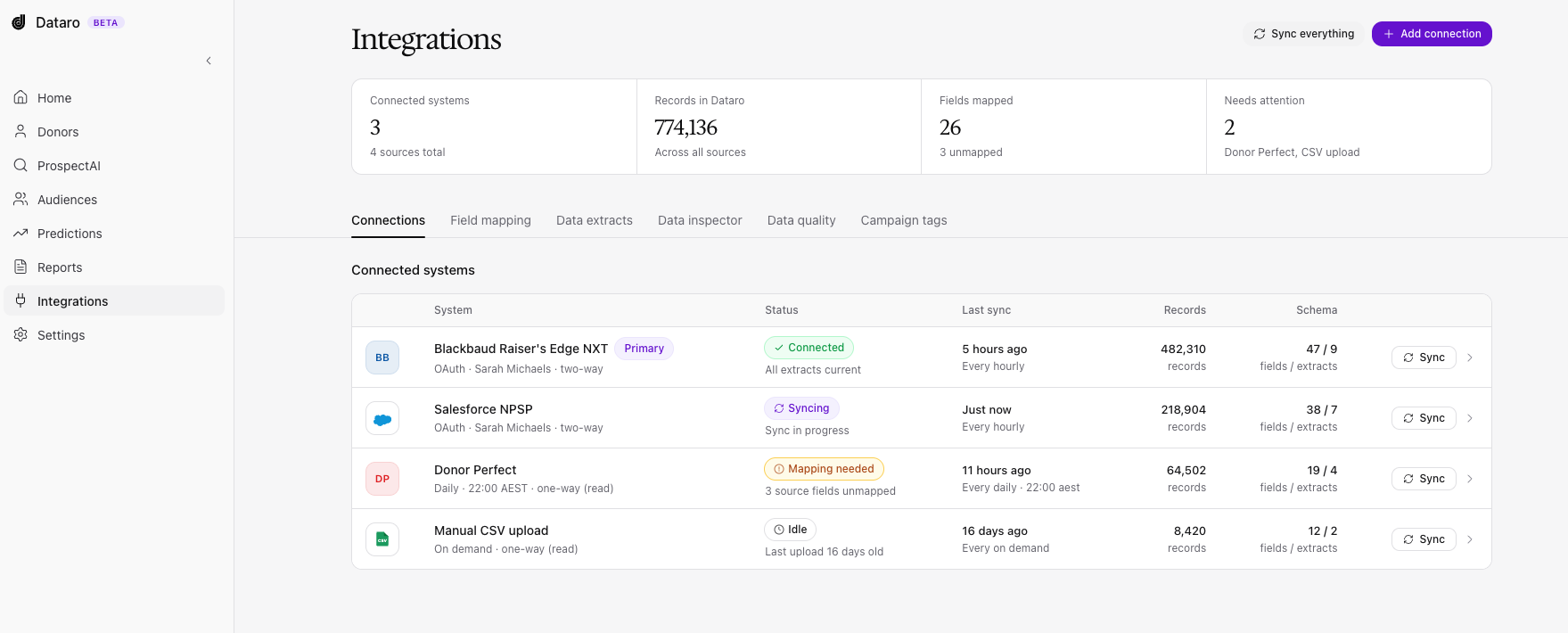Screen dimensions: 1568x633
Task: Switch to Field mapping tab
Action: [490, 220]
